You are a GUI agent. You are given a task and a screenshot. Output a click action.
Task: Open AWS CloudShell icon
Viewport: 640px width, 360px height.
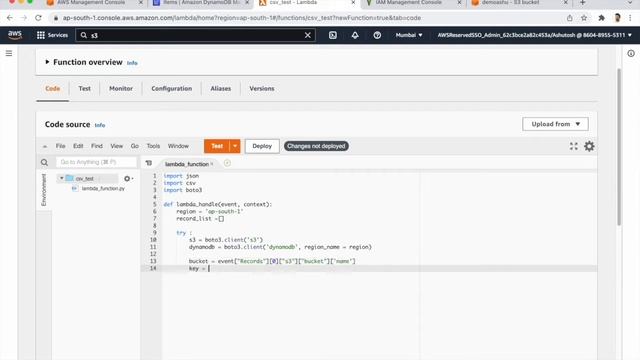pyautogui.click(x=333, y=35)
